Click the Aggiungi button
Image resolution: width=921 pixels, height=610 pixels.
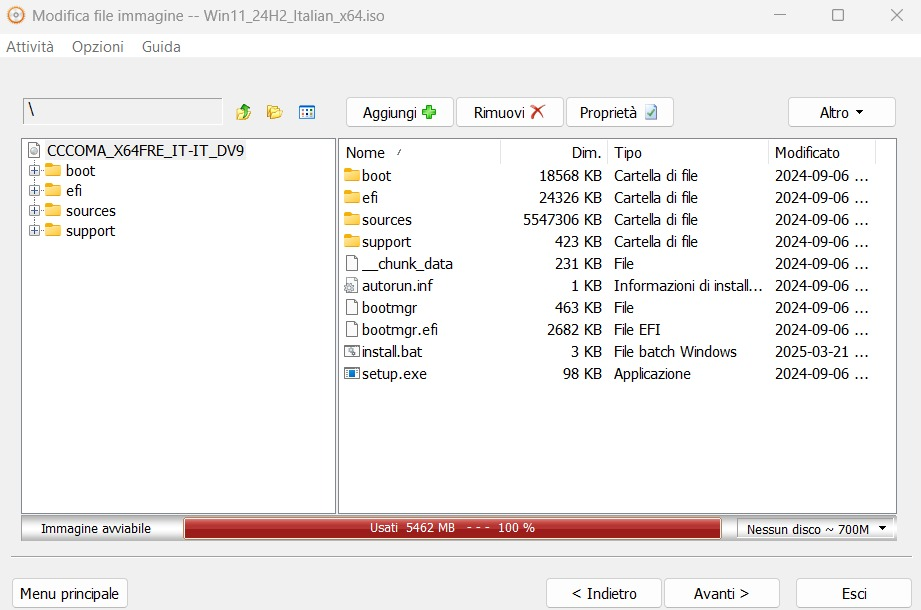coord(399,112)
